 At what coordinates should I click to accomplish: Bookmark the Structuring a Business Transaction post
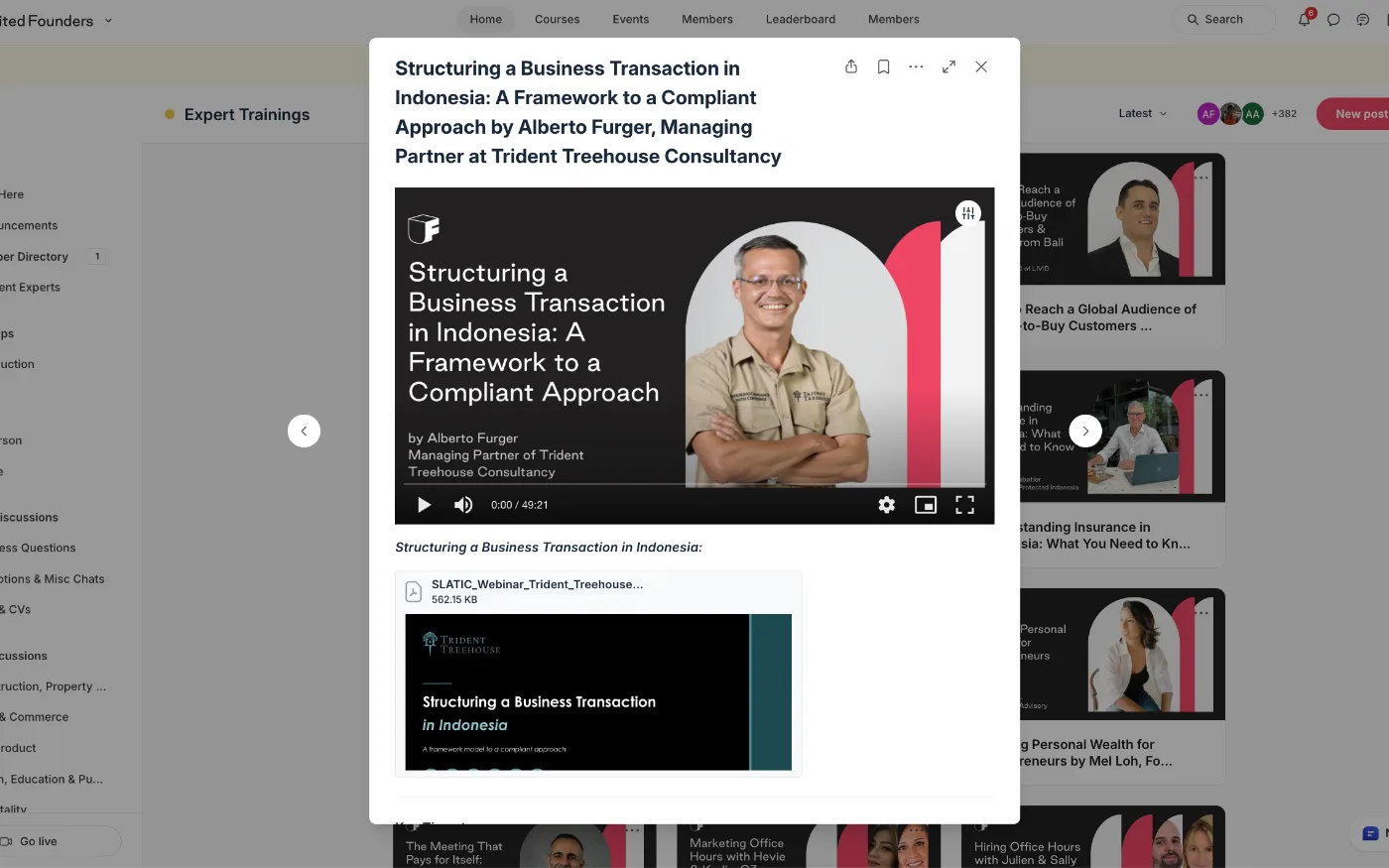tap(883, 66)
